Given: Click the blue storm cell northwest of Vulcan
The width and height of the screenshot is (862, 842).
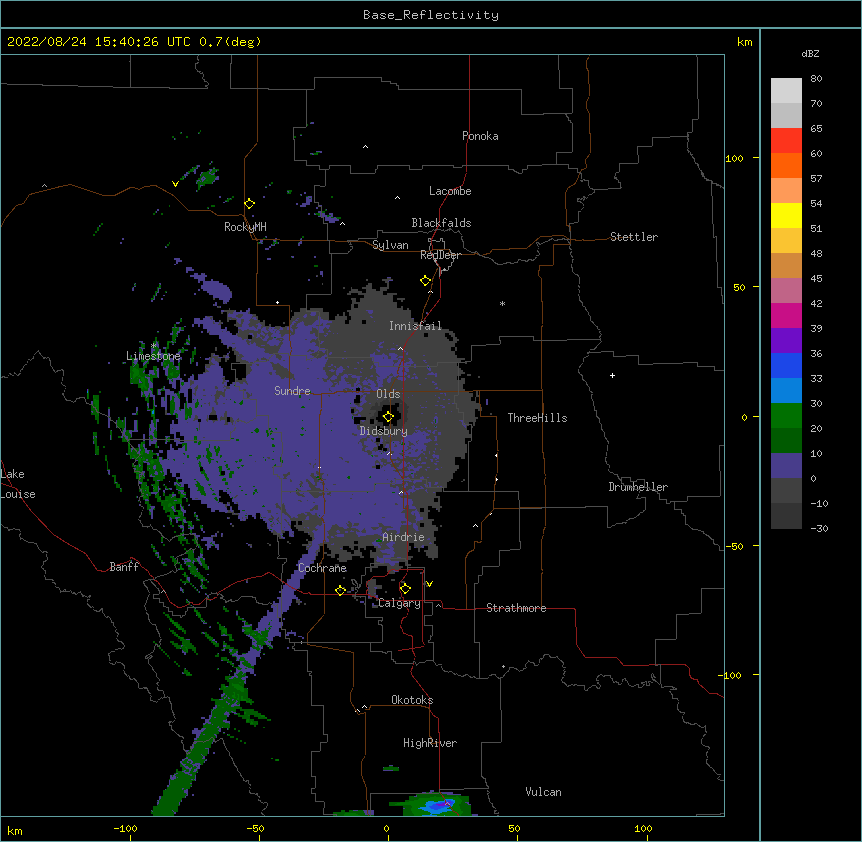Looking at the screenshot, I should tap(438, 806).
